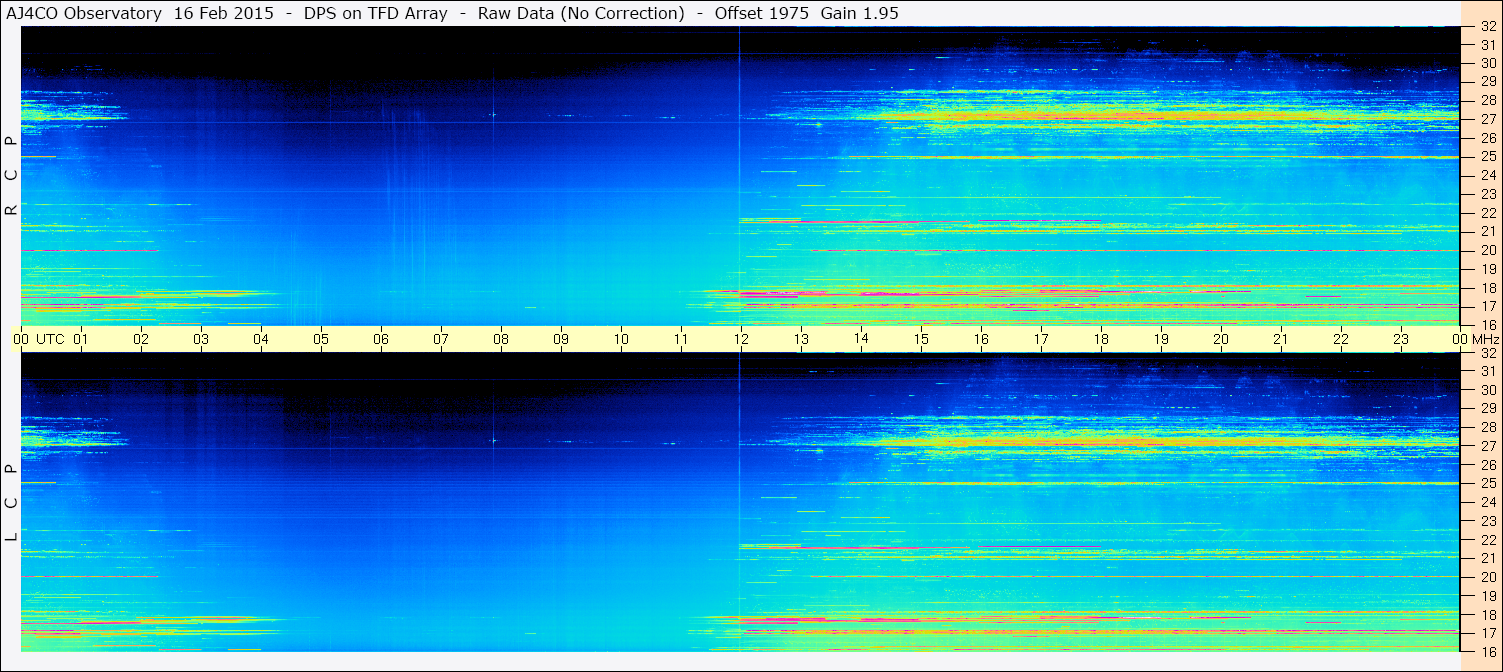Select the 23 hour marker on timeline
This screenshot has width=1503, height=672.
pyautogui.click(x=1400, y=339)
